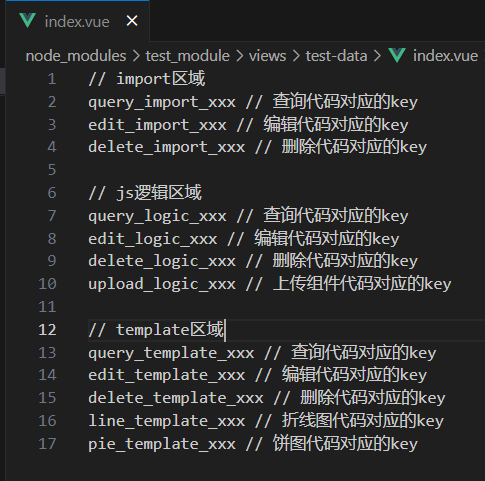The image size is (485, 481).
Task: Open views breadcrumb segment
Action: 267,56
